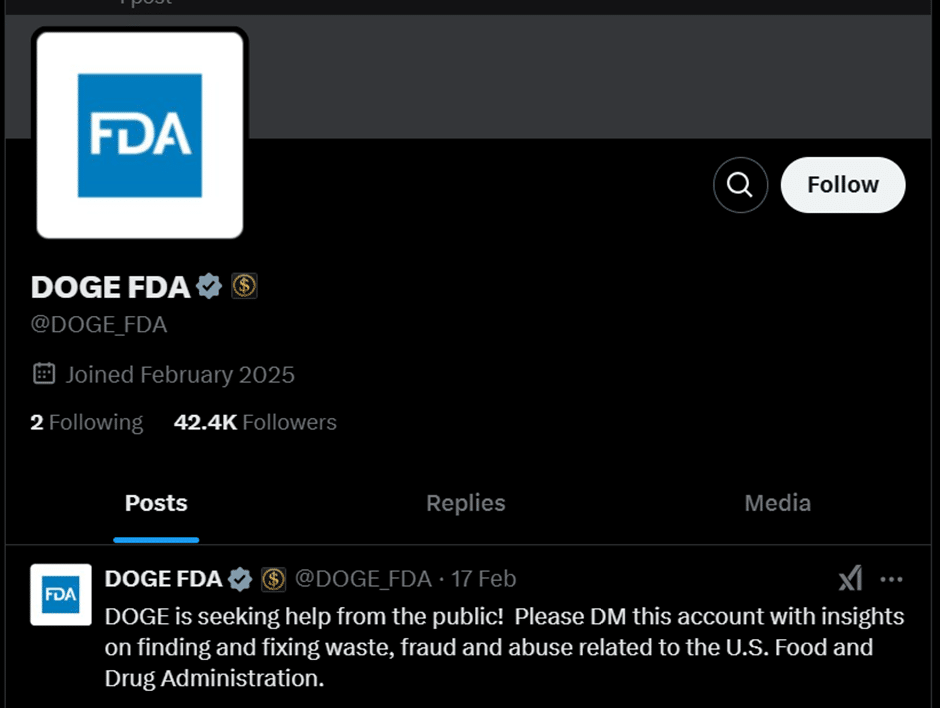The height and width of the screenshot is (708, 940).
Task: Click the Grok icon on the post
Action: 850,579
